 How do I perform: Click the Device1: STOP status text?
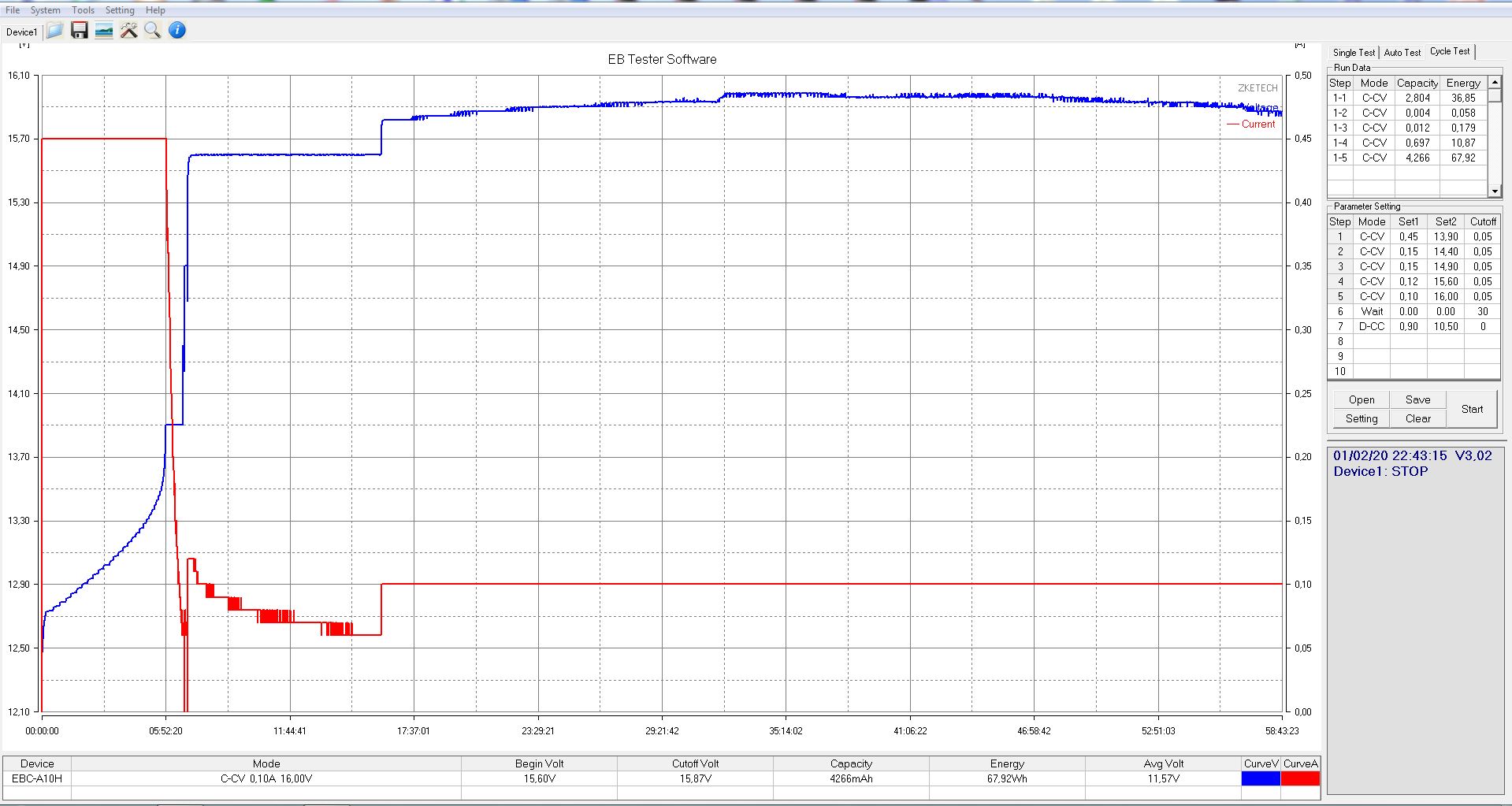(1380, 471)
